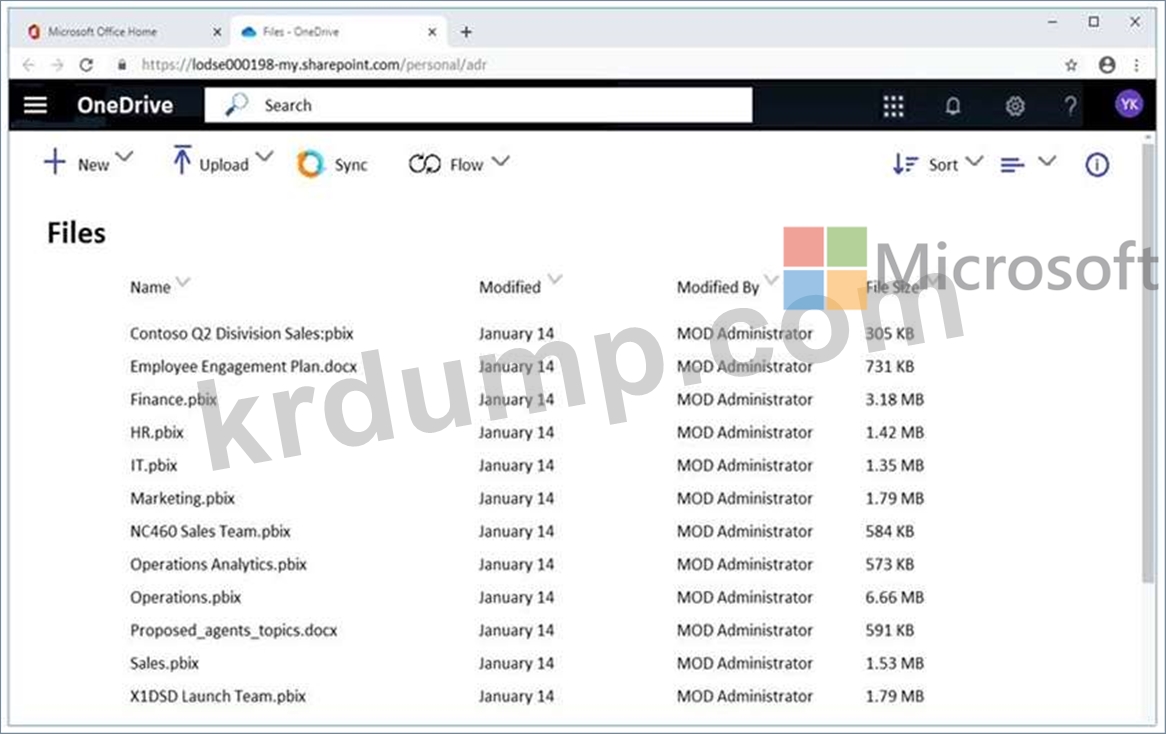
Task: Expand the New dropdown chevron
Action: point(125,157)
